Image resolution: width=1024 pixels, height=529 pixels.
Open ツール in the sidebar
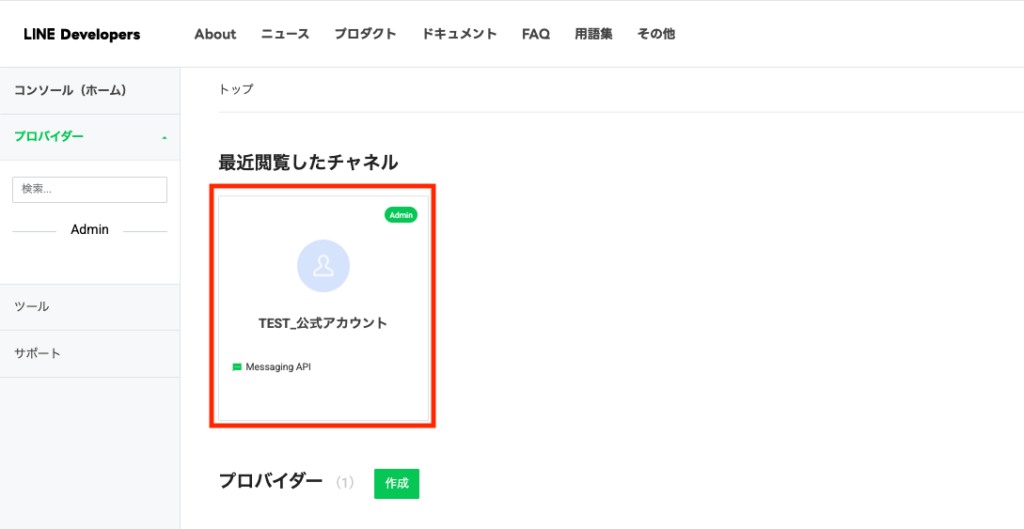coord(32,307)
